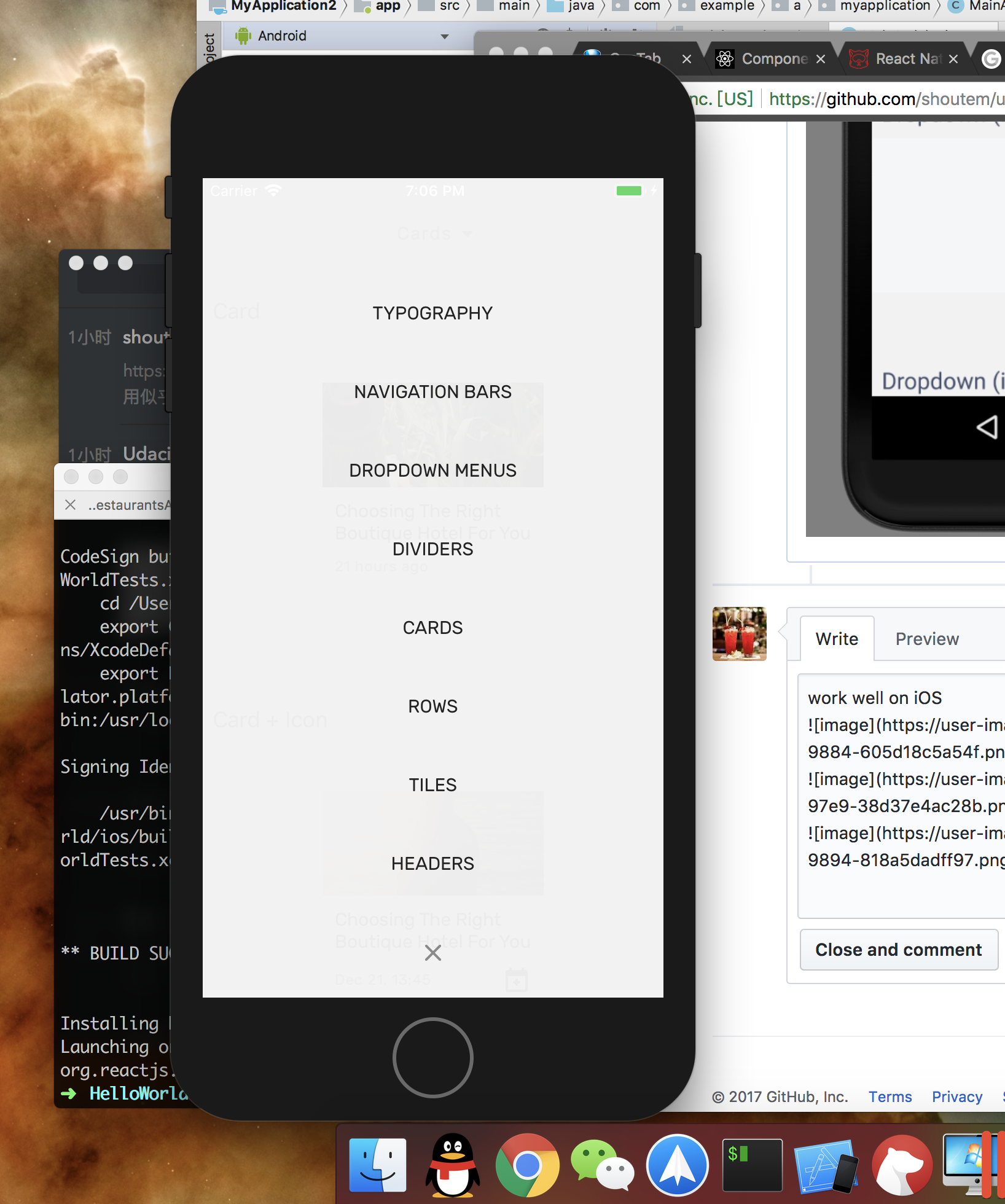Image resolution: width=1005 pixels, height=1204 pixels.
Task: Click the myapplication package breadcrumb
Action: click(x=876, y=6)
